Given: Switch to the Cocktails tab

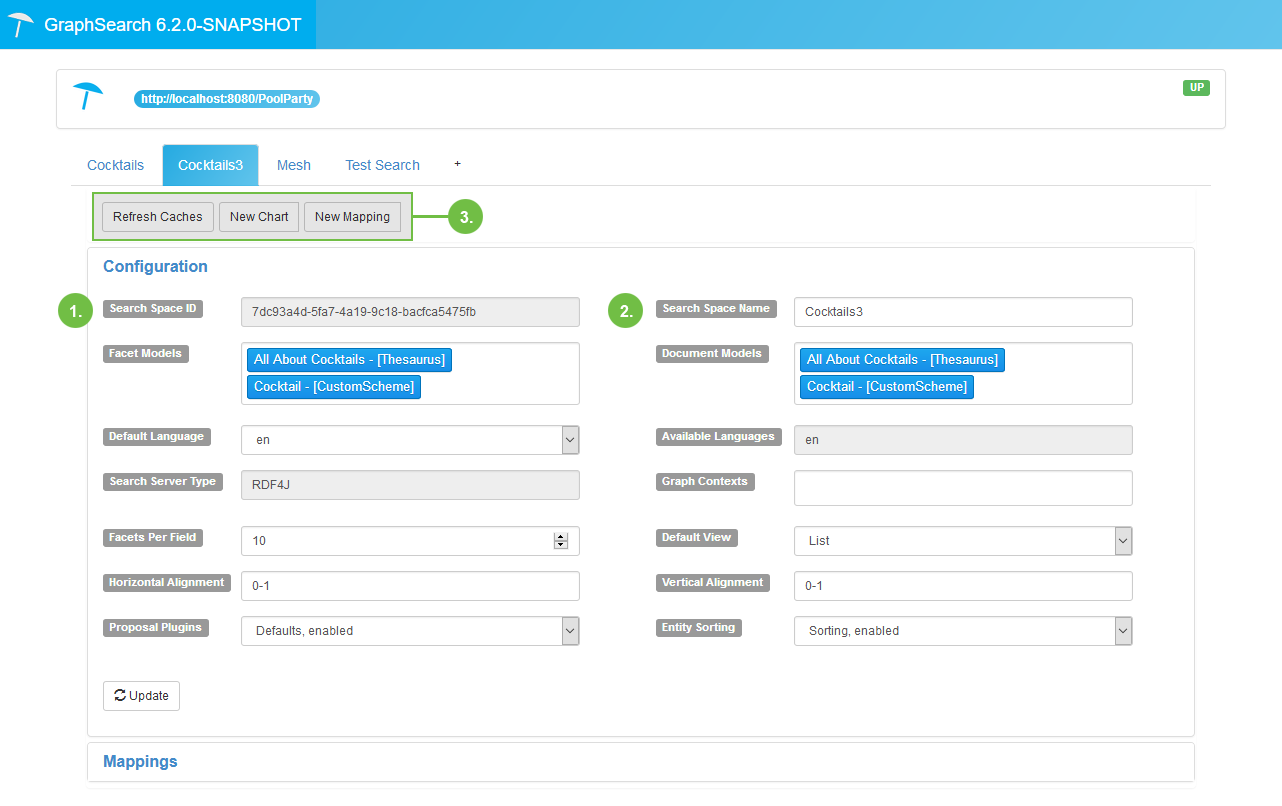Looking at the screenshot, I should (116, 165).
